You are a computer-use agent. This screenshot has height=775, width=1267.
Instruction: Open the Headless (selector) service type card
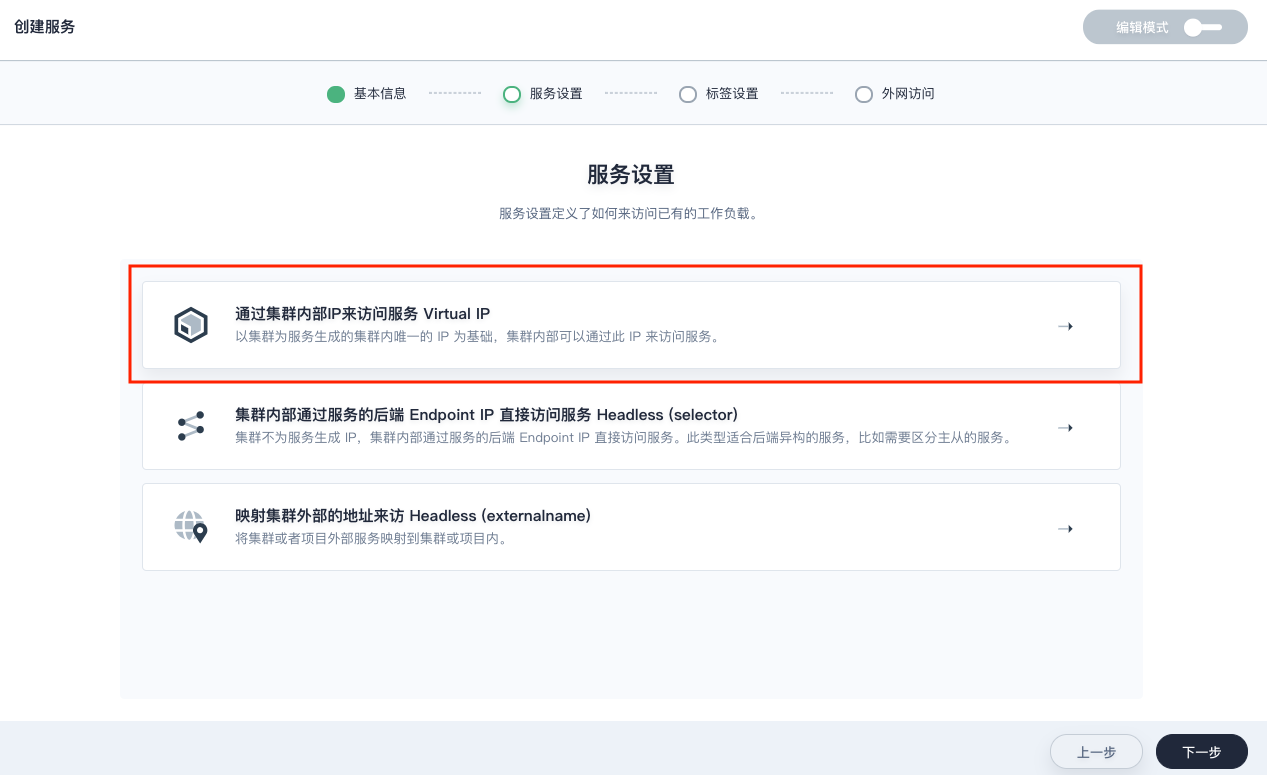630,426
